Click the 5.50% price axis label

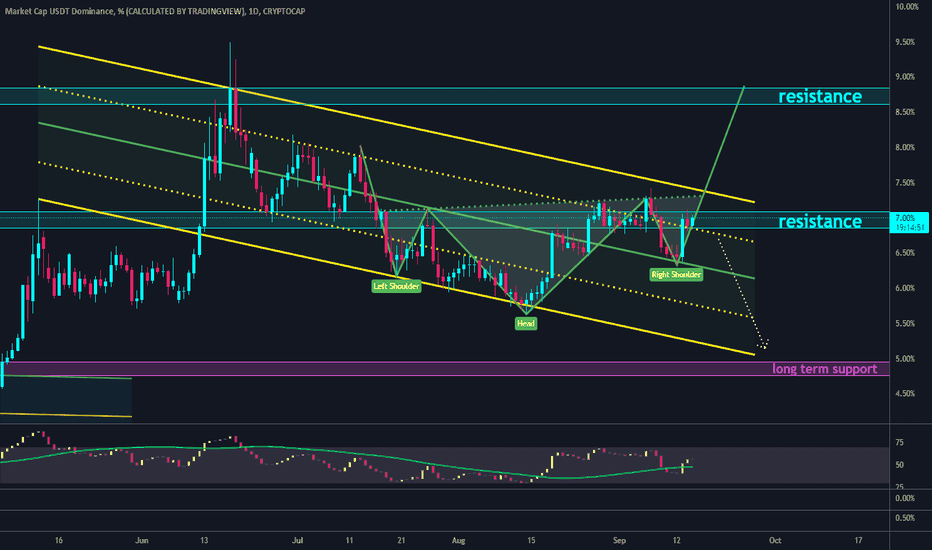coord(906,324)
